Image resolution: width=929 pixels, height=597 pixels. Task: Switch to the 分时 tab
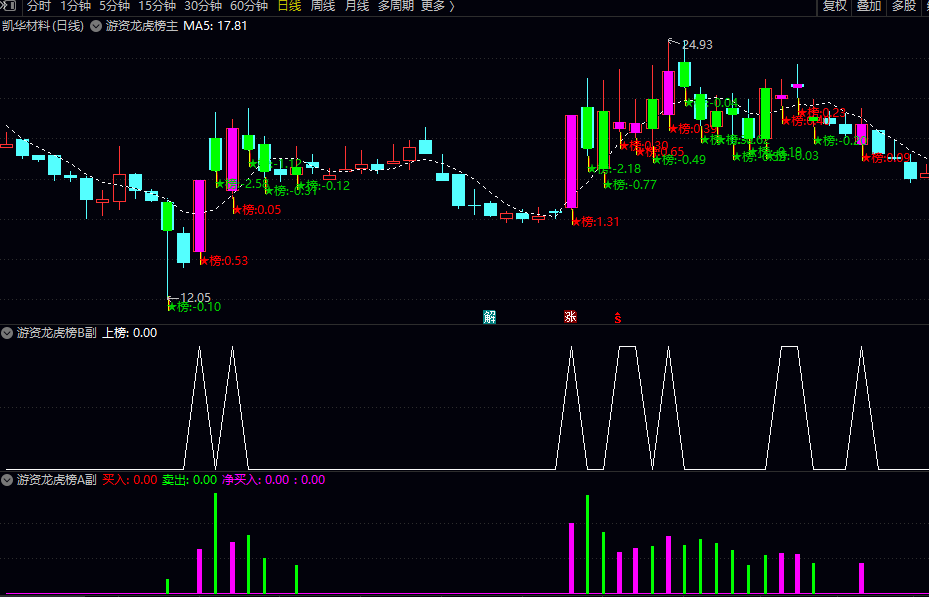[39, 7]
